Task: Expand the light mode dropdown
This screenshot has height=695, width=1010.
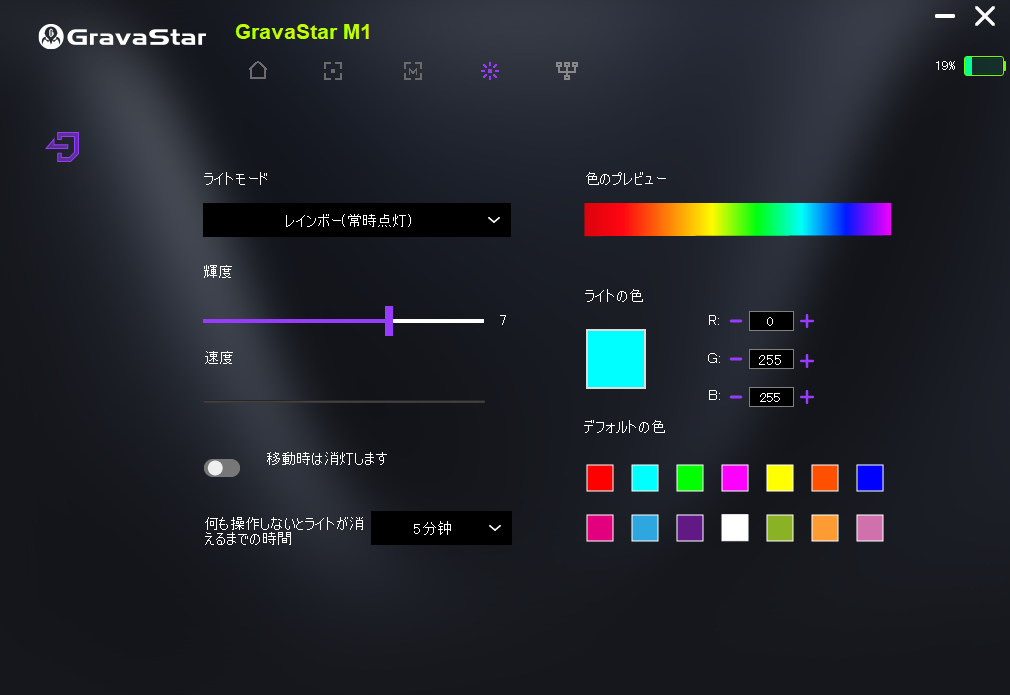Action: 357,220
